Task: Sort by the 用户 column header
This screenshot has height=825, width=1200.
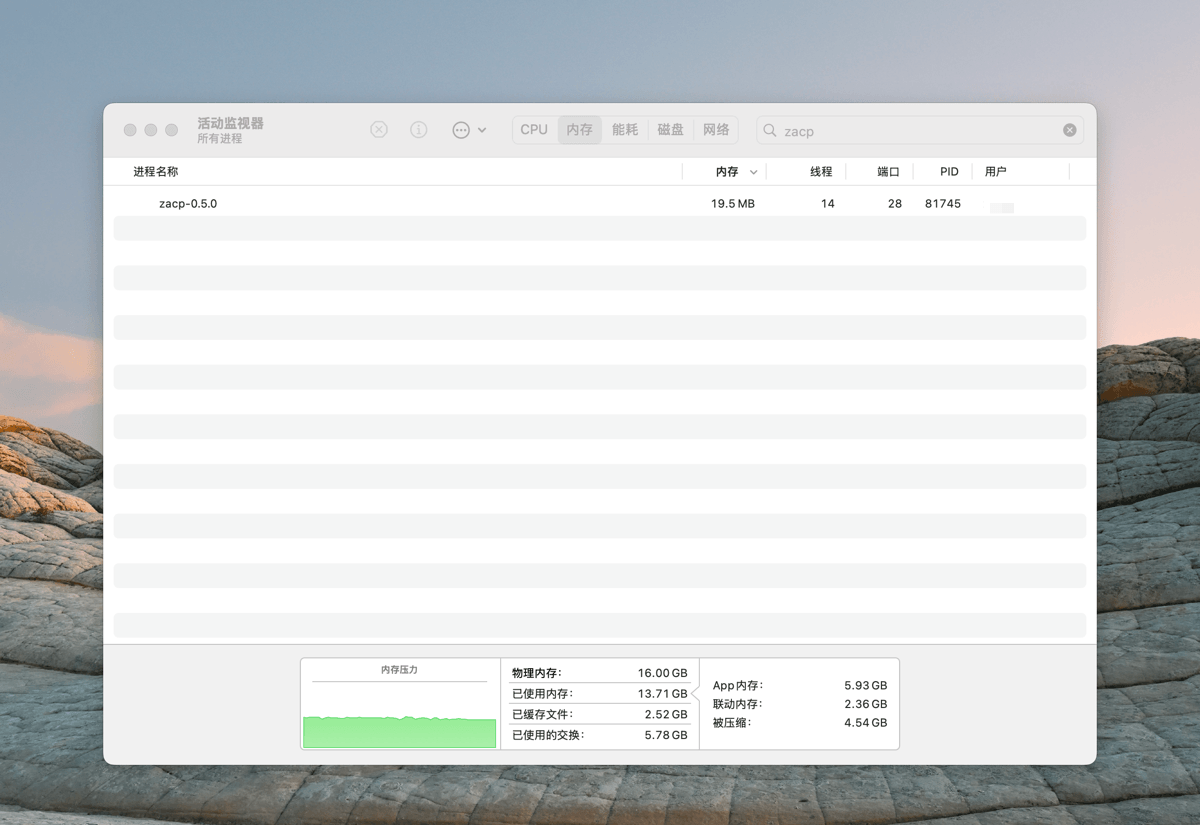Action: pos(995,172)
